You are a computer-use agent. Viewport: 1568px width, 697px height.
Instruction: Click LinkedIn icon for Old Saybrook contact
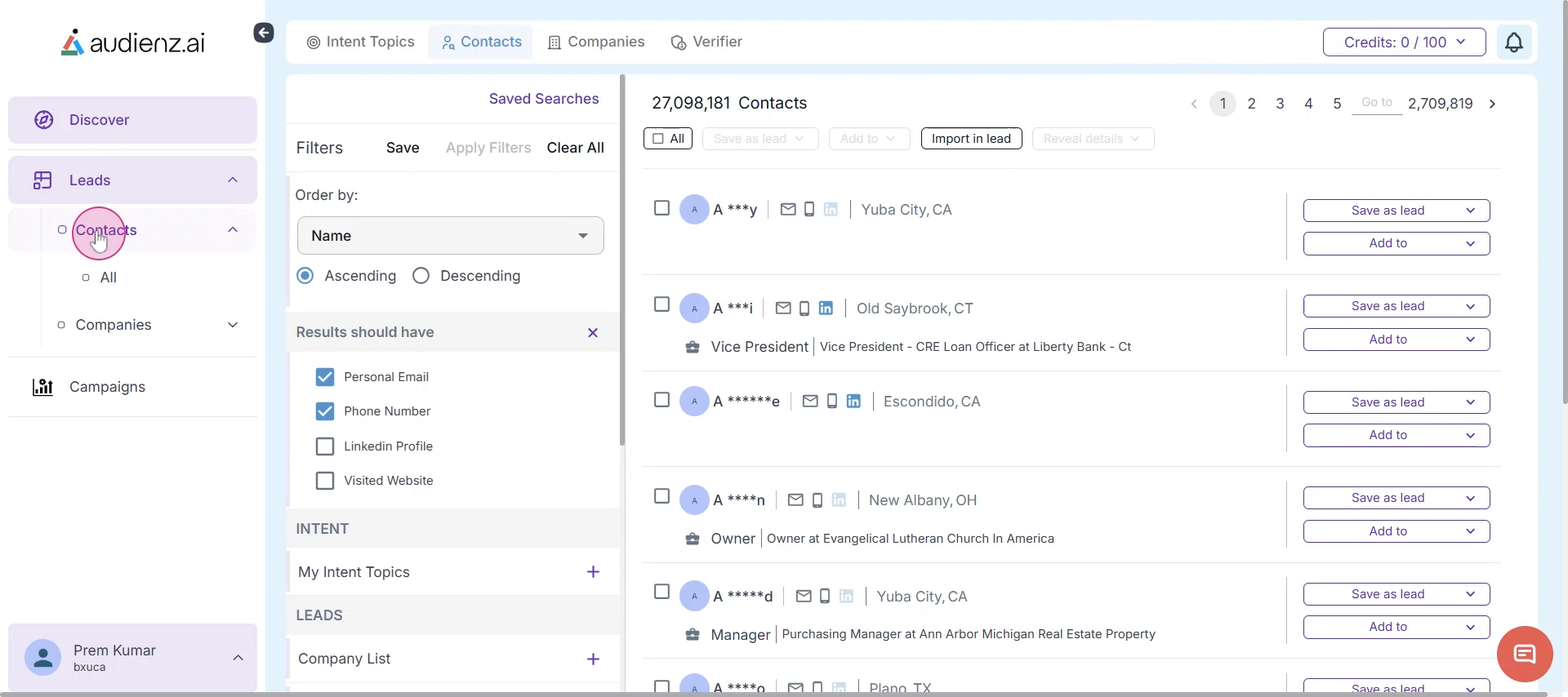pyautogui.click(x=826, y=309)
